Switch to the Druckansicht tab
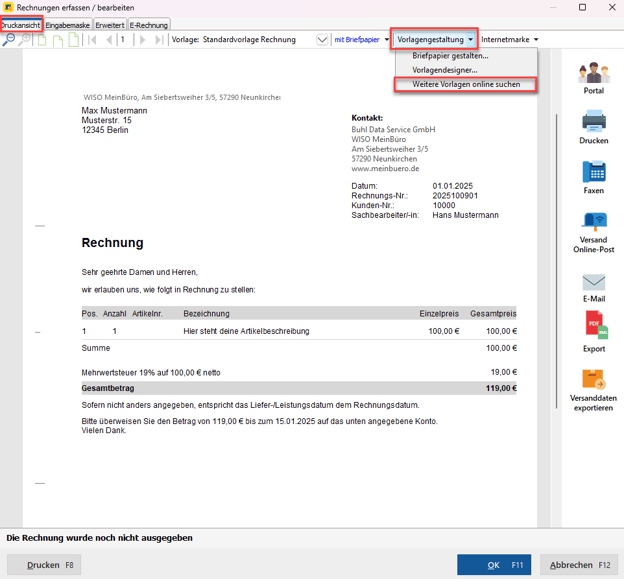 (x=21, y=25)
